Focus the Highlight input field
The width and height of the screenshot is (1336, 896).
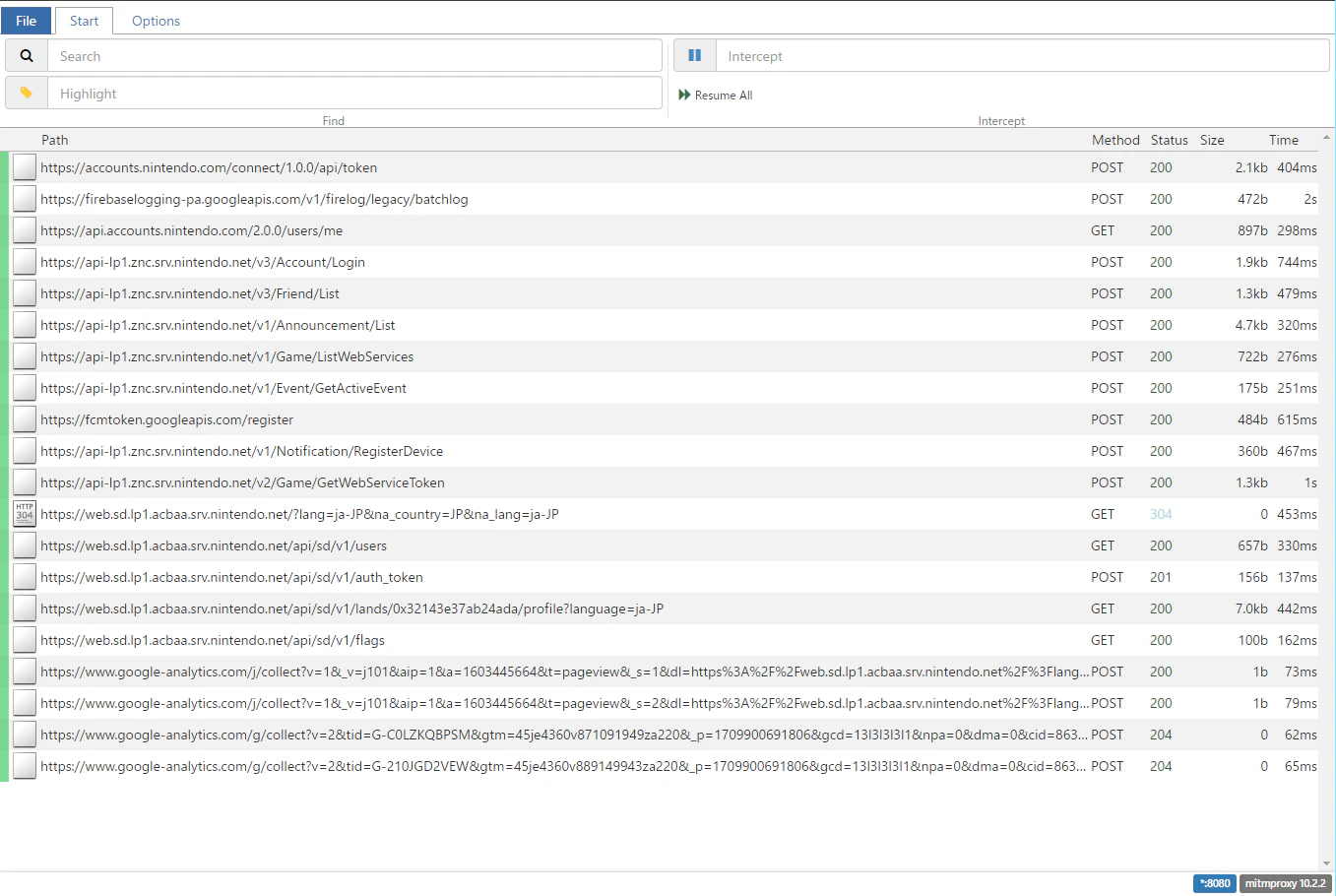[354, 94]
